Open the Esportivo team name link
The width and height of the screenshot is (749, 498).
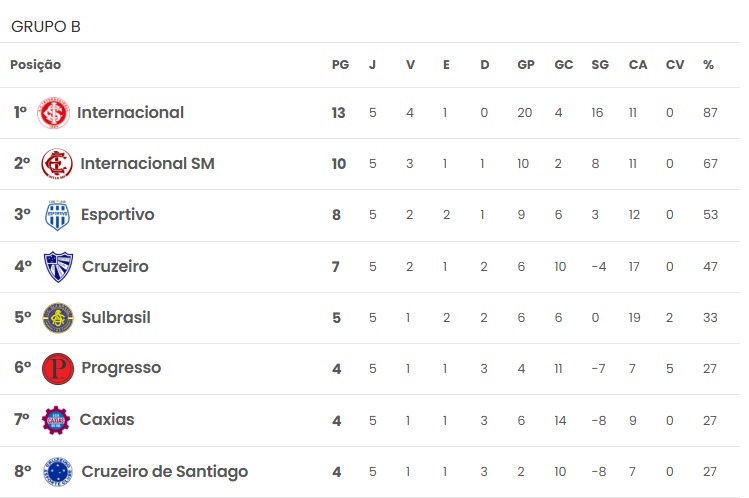coord(118,214)
